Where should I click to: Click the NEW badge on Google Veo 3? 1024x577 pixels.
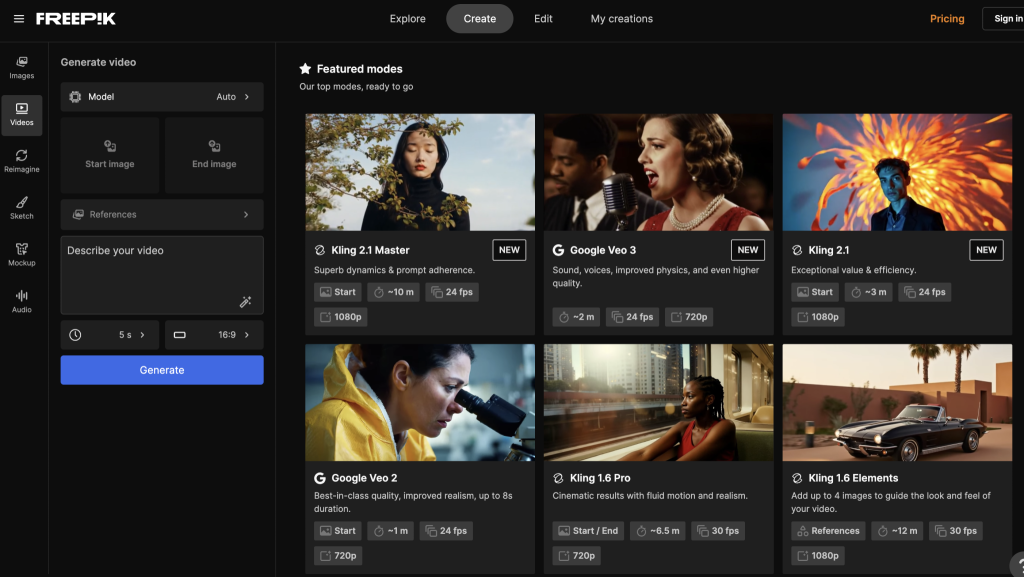pos(748,250)
